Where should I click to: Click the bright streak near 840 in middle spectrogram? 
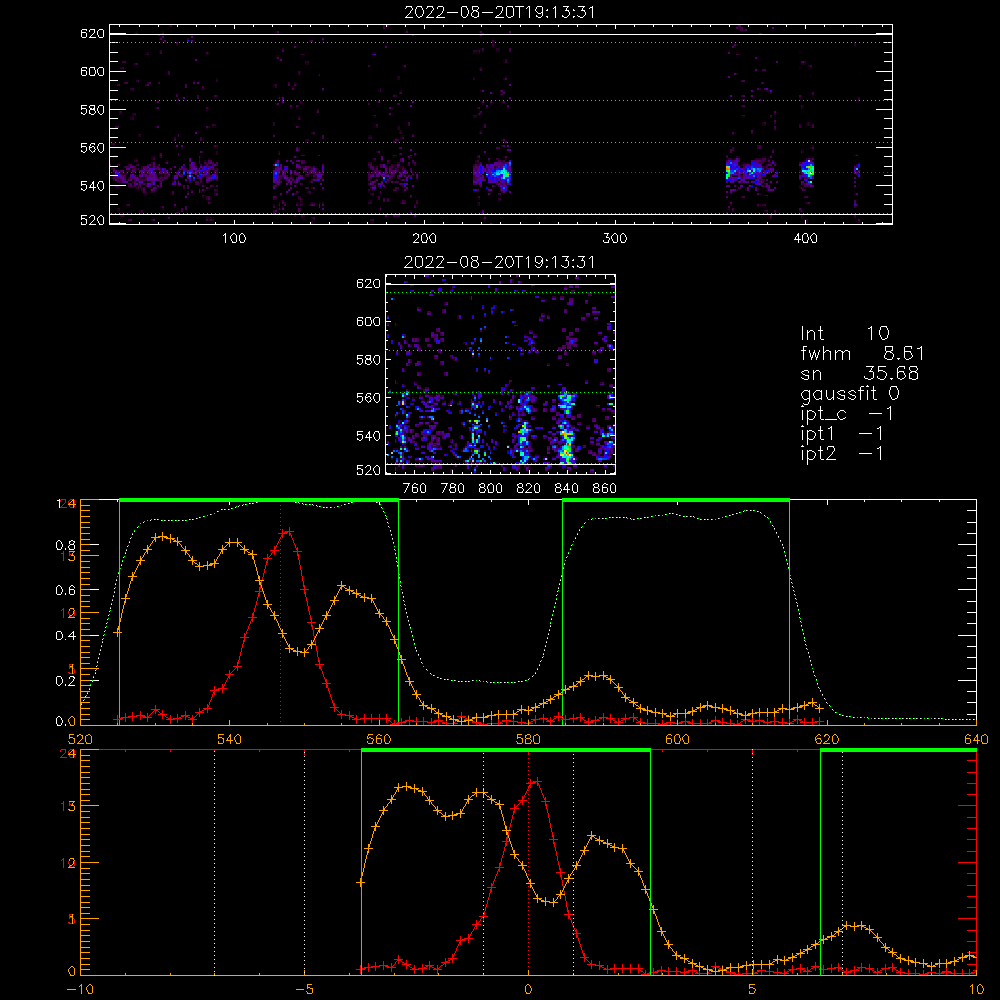(566, 427)
